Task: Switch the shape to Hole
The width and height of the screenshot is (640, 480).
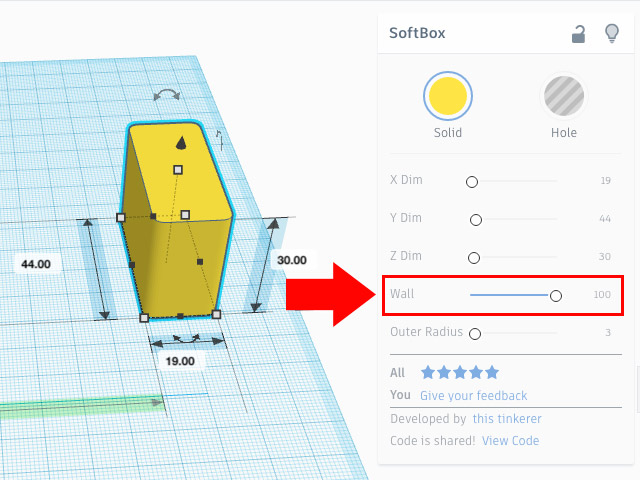Action: 564,97
